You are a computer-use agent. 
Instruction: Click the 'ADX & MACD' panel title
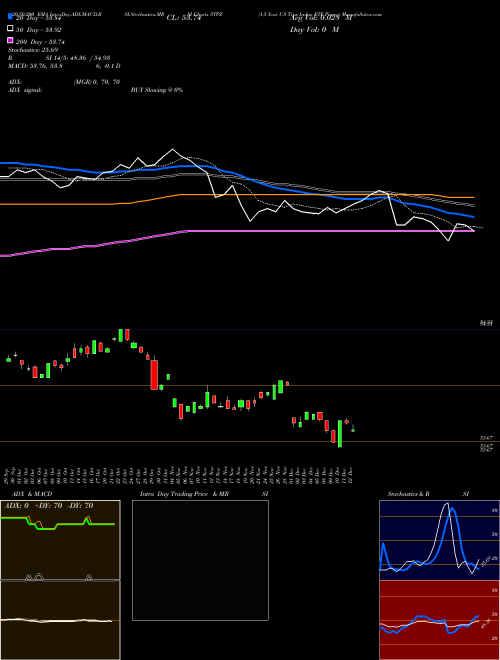32,494
